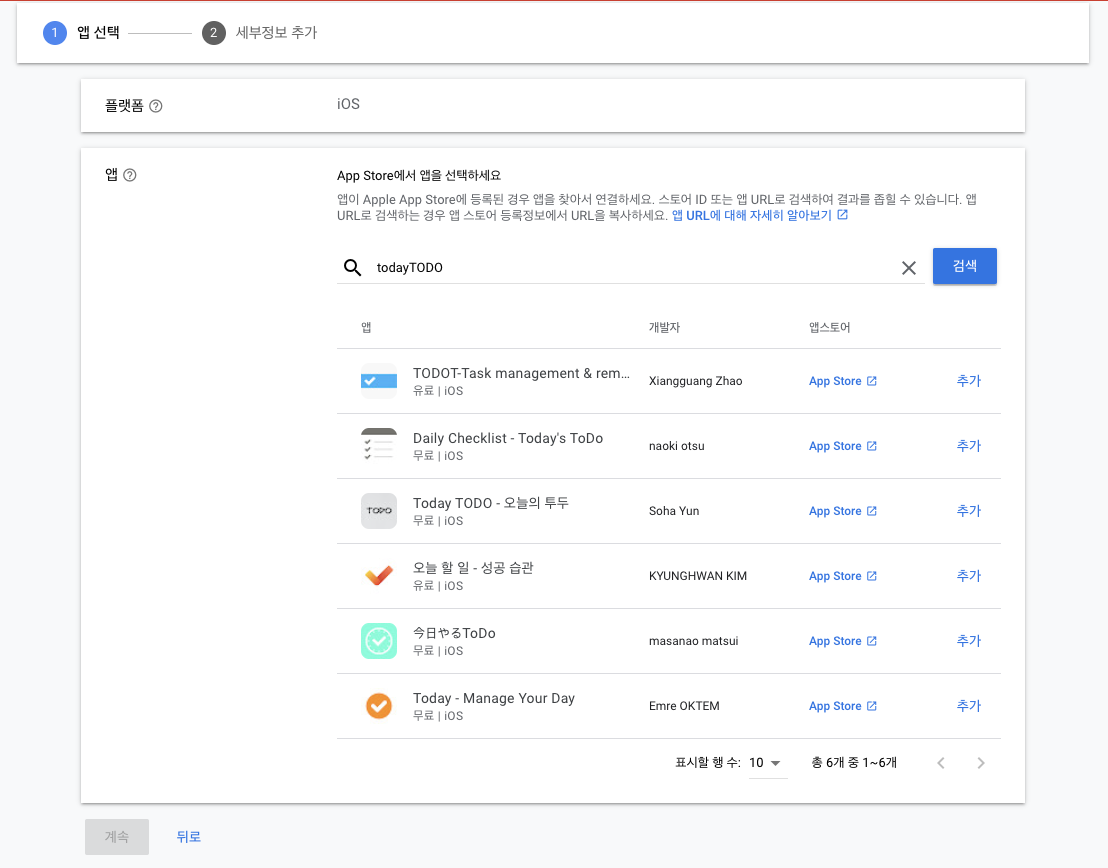
Task: Open the 앱 URL에 대해 자세히 알아보기 link
Action: click(760, 216)
